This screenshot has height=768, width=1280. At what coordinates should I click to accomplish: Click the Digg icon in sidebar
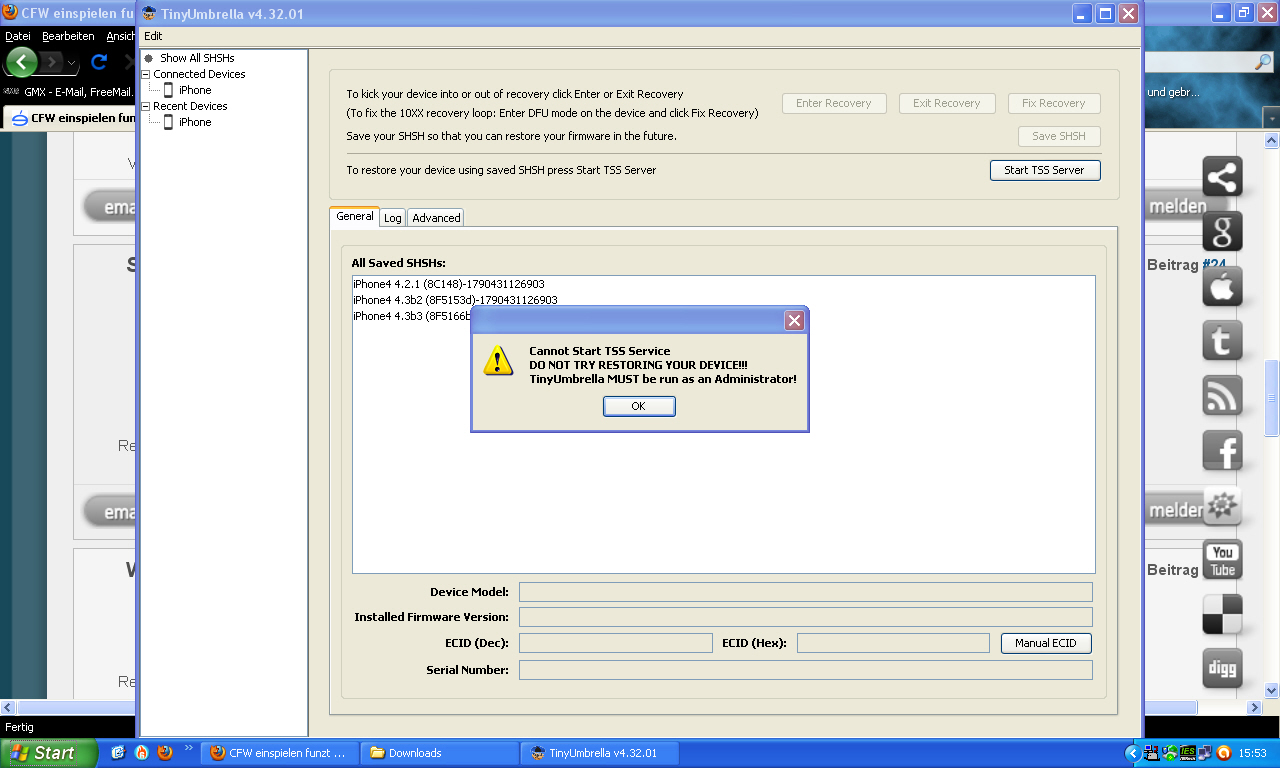(x=1222, y=668)
